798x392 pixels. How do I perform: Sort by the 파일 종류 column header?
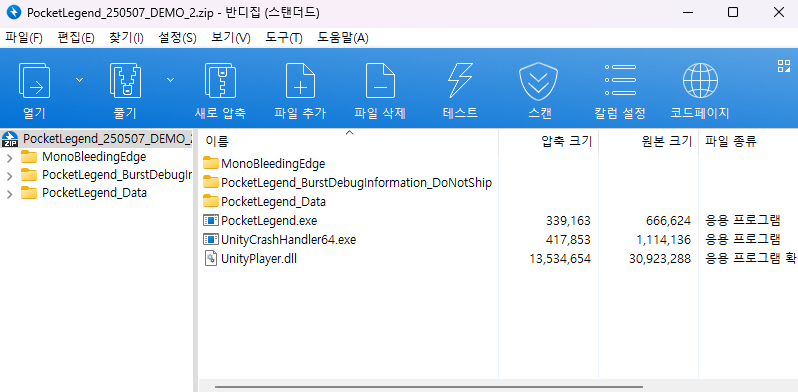pos(730,142)
